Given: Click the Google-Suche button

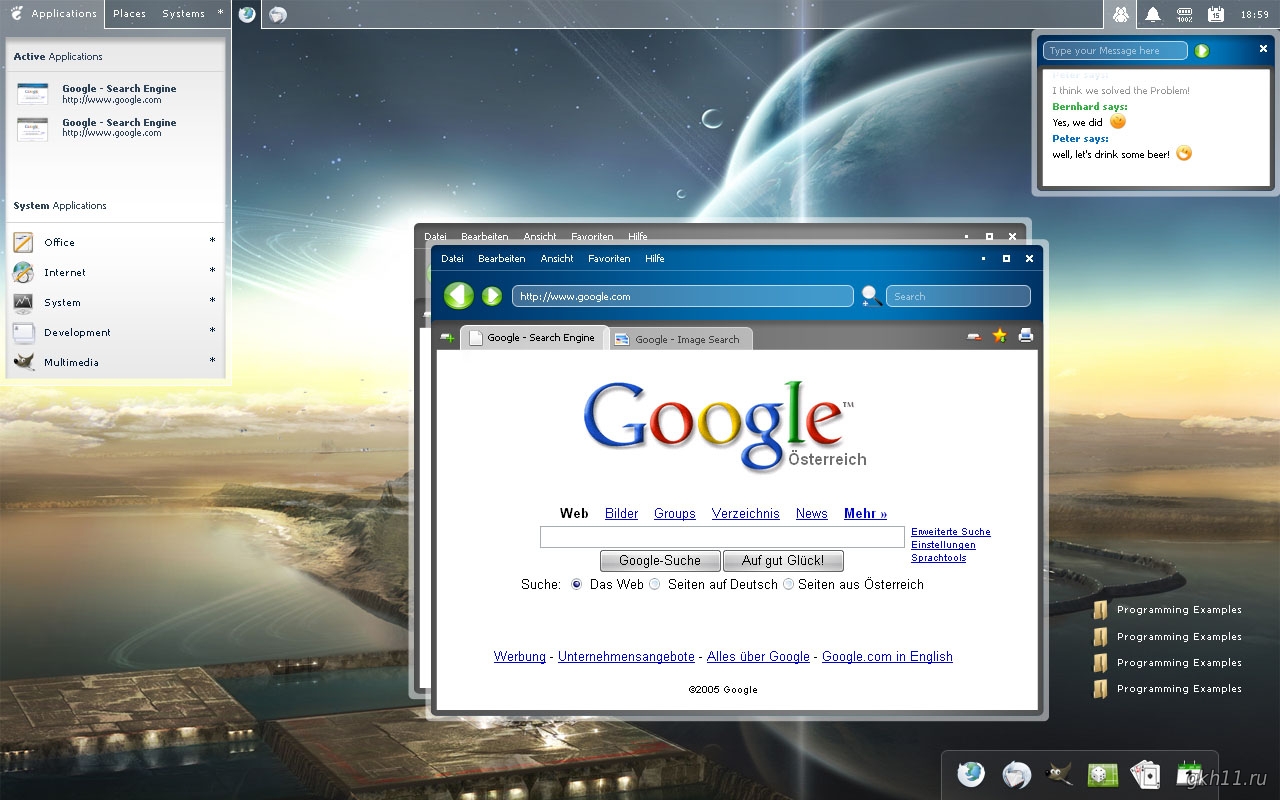Looking at the screenshot, I should pos(660,561).
